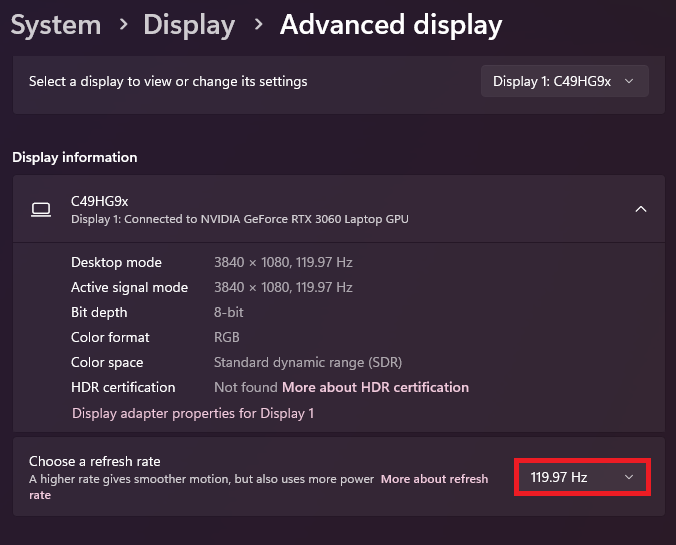Click the connected NVIDIA GeForce RTX 3060 subtitle
The image size is (676, 545).
(240, 219)
